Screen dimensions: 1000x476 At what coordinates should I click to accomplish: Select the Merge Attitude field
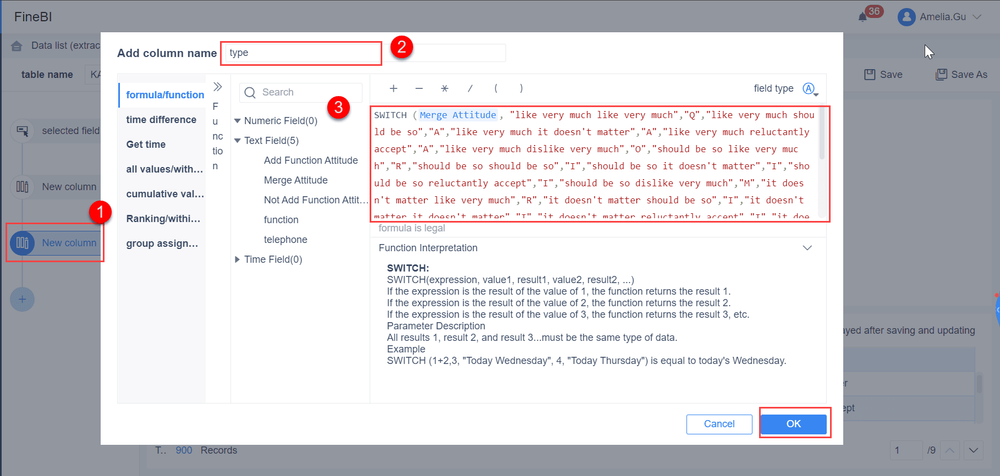tap(295, 180)
